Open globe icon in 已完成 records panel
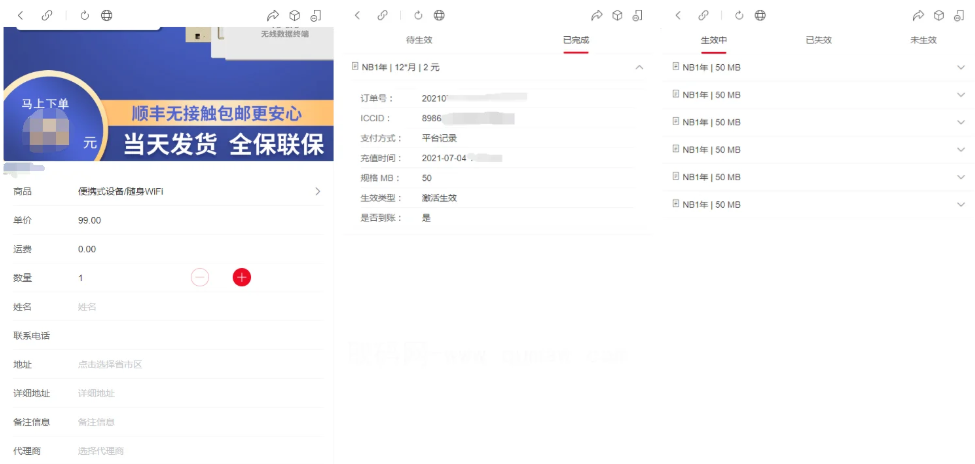 coord(439,16)
